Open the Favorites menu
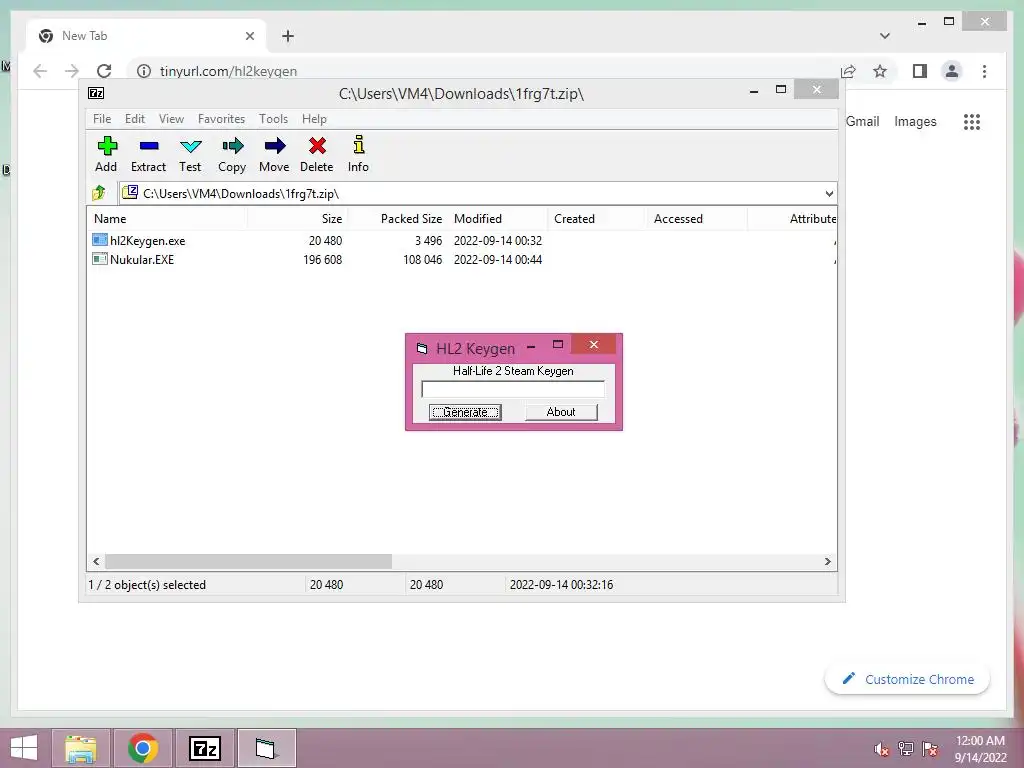Screen dimensions: 1024x768 [221, 119]
